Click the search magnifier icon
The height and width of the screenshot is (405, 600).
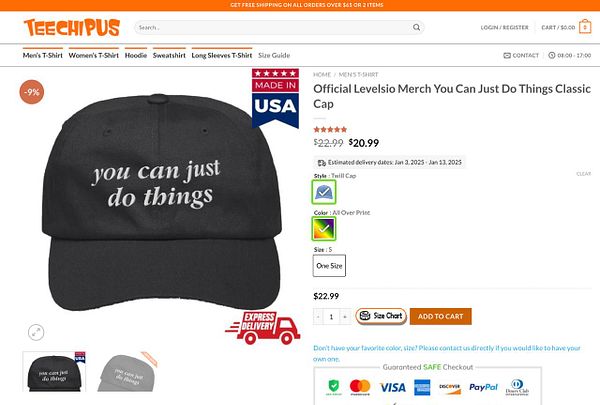click(x=416, y=28)
